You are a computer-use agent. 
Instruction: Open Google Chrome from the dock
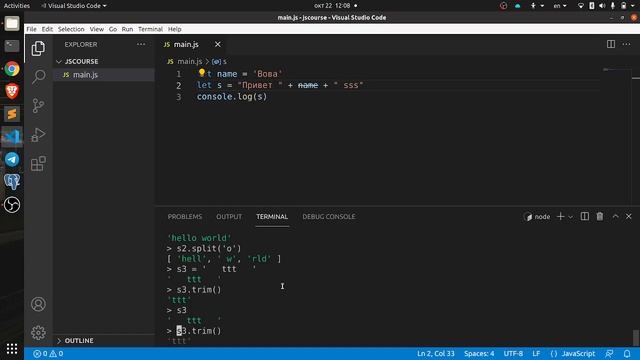(12, 69)
